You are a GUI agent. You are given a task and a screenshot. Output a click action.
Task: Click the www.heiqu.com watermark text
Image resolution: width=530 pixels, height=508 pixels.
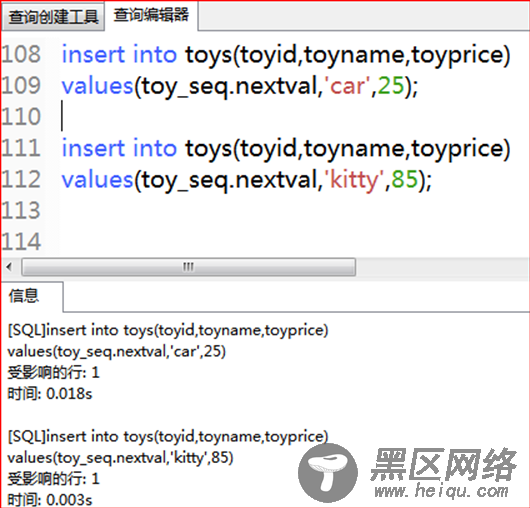[441, 490]
